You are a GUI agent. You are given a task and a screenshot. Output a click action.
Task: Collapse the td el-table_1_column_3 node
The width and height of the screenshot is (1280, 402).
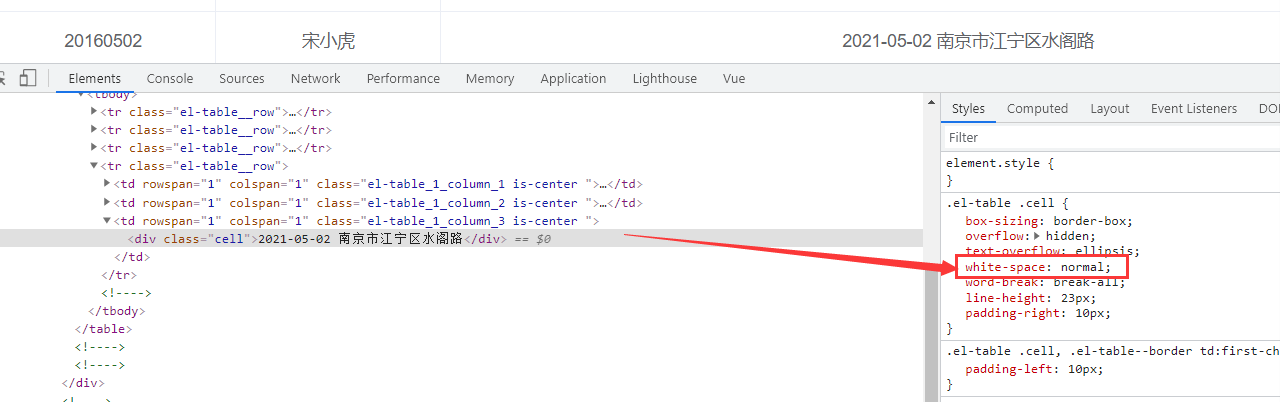click(108, 221)
